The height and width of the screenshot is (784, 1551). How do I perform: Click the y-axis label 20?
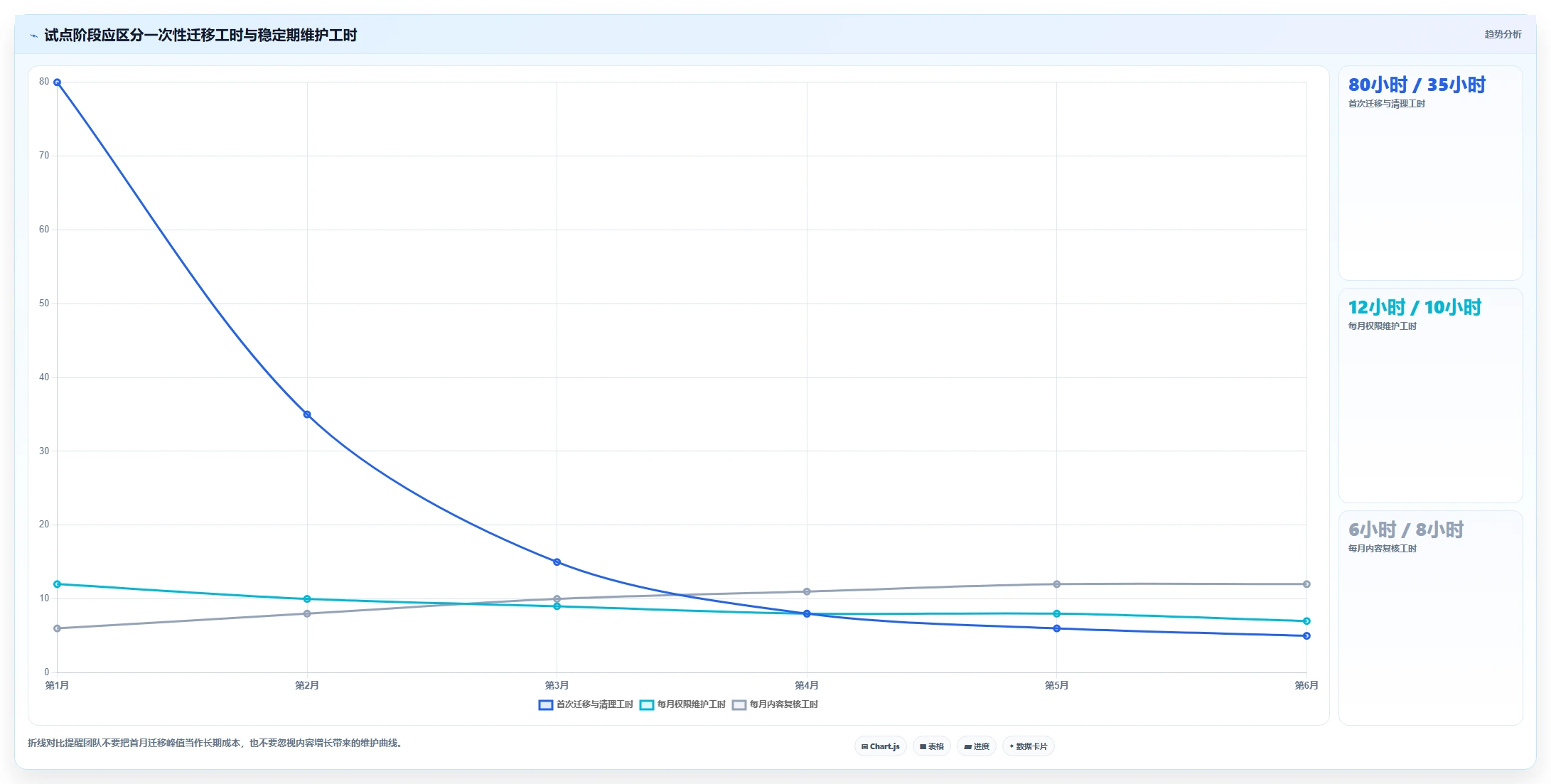[44, 525]
